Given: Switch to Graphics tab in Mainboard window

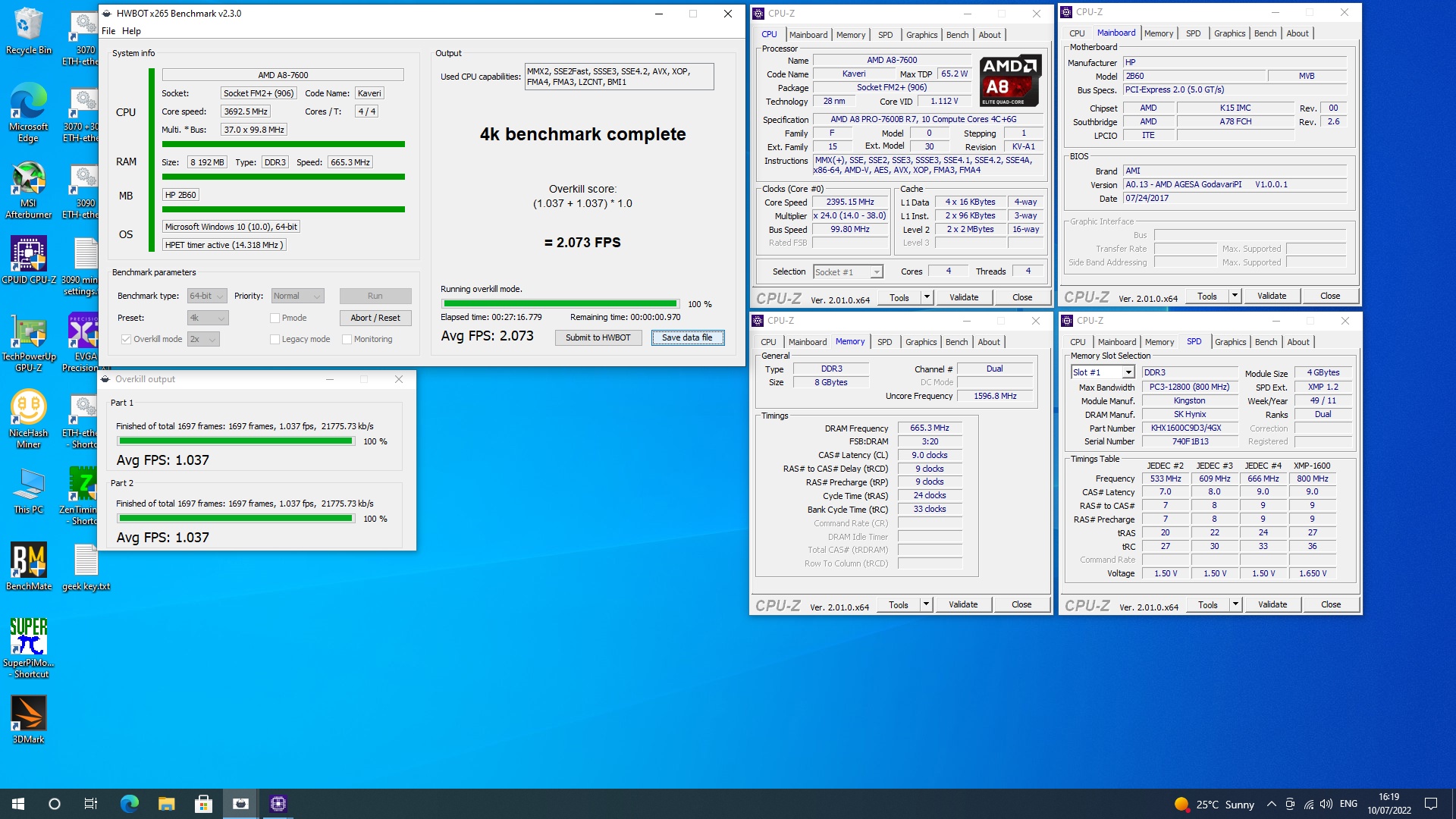Looking at the screenshot, I should pyautogui.click(x=1229, y=33).
